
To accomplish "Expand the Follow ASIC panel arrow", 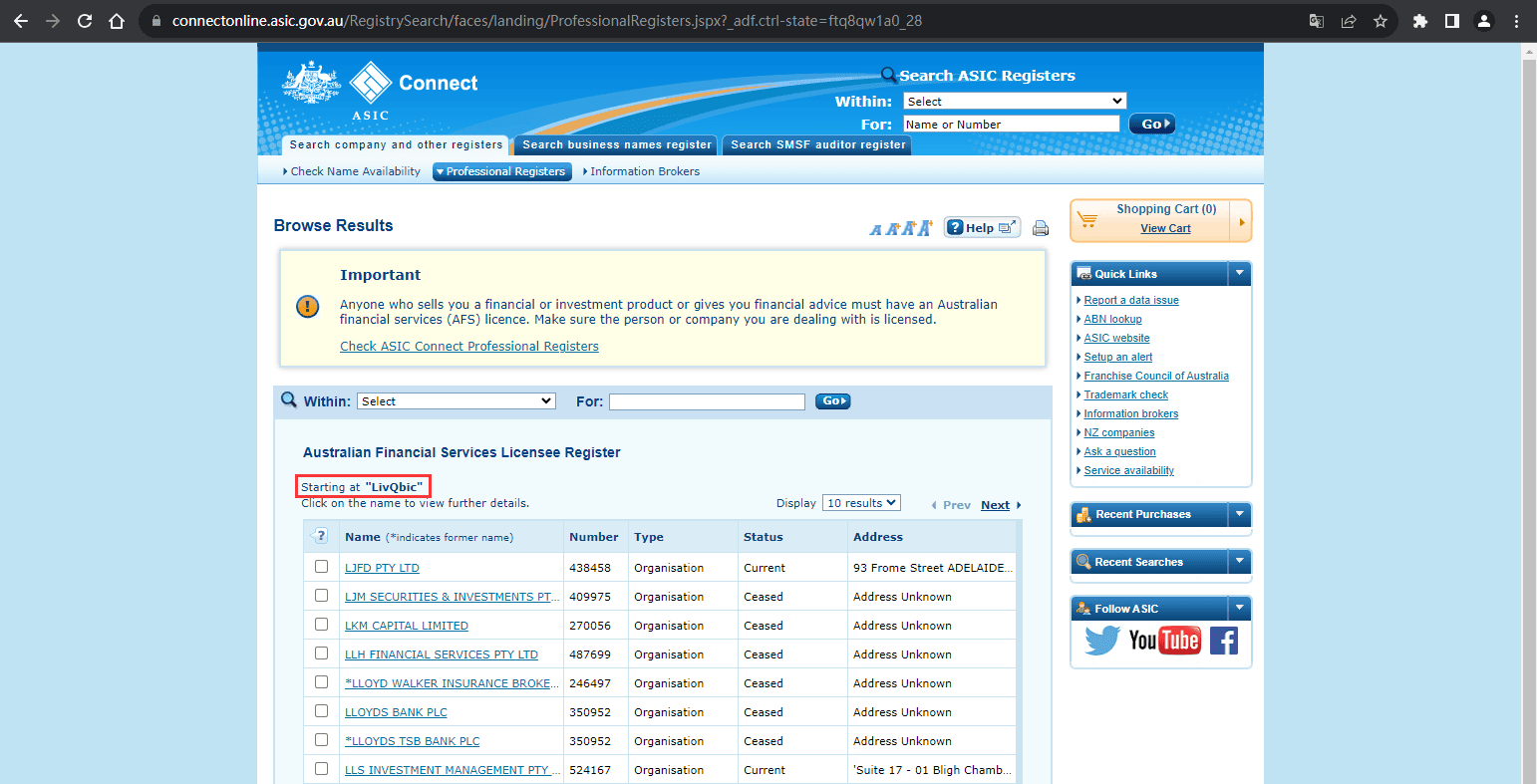I will [1239, 608].
